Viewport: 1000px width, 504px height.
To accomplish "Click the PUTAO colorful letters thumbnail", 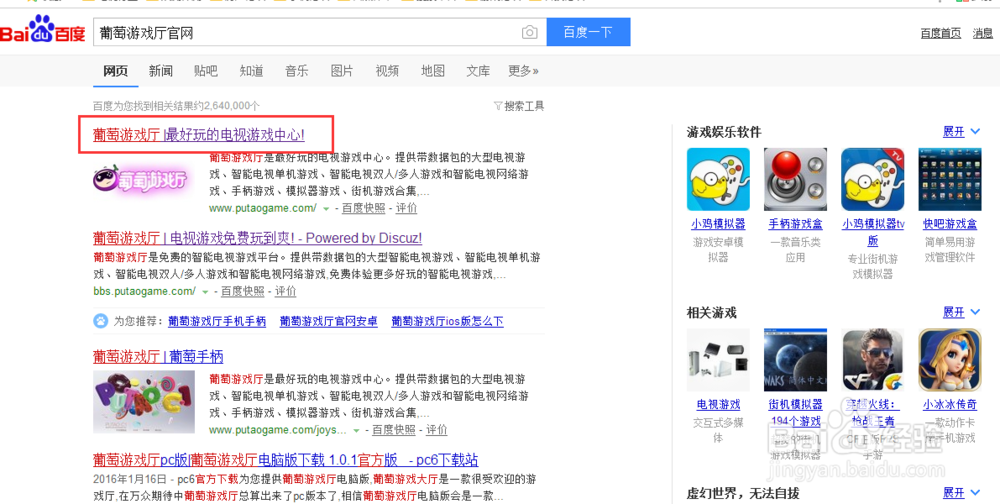I will click(143, 402).
